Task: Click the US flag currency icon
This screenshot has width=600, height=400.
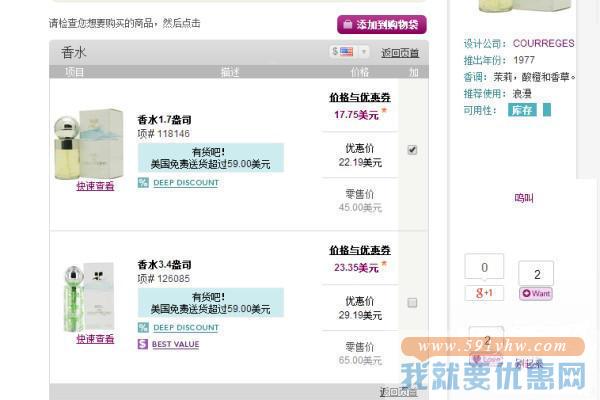Action: (346, 52)
